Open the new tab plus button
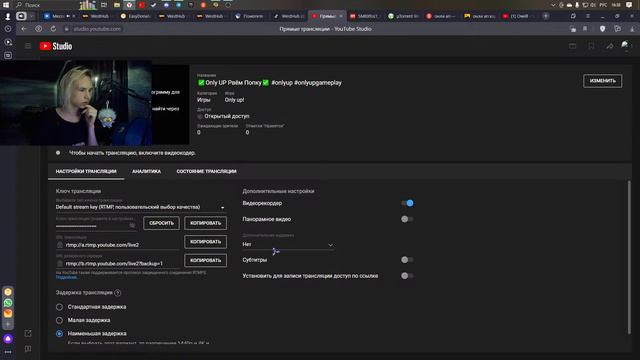 (546, 16)
